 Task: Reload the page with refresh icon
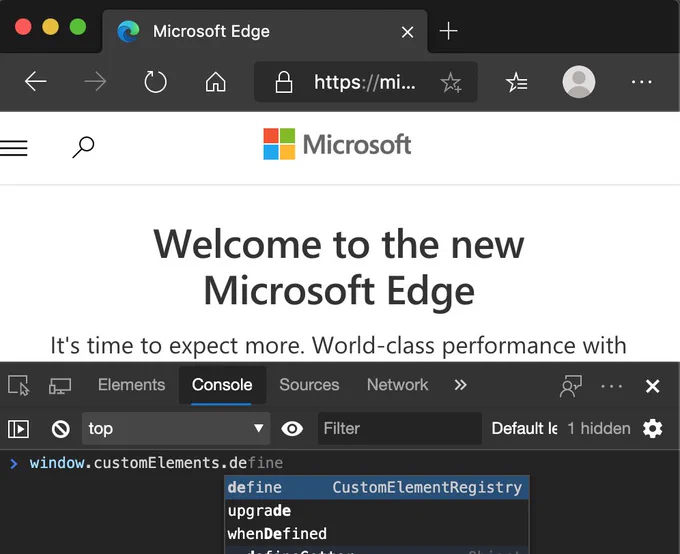[155, 82]
